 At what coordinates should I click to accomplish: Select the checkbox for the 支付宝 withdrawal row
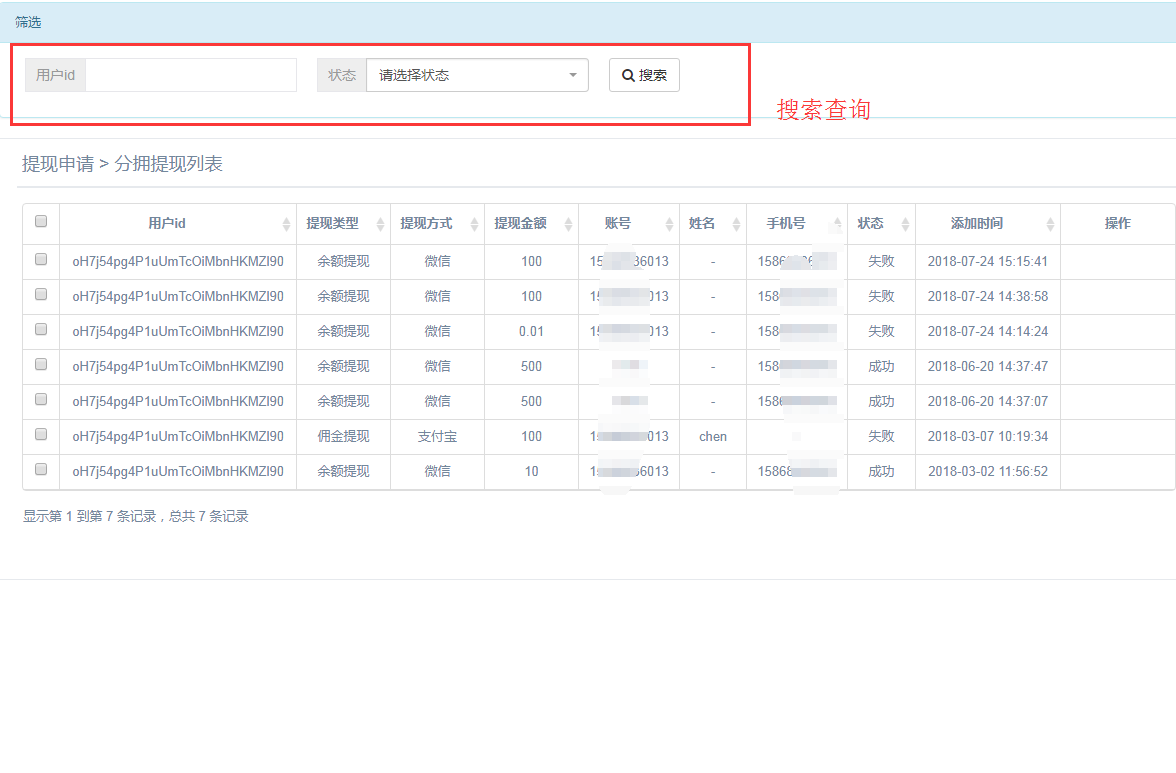(41, 434)
